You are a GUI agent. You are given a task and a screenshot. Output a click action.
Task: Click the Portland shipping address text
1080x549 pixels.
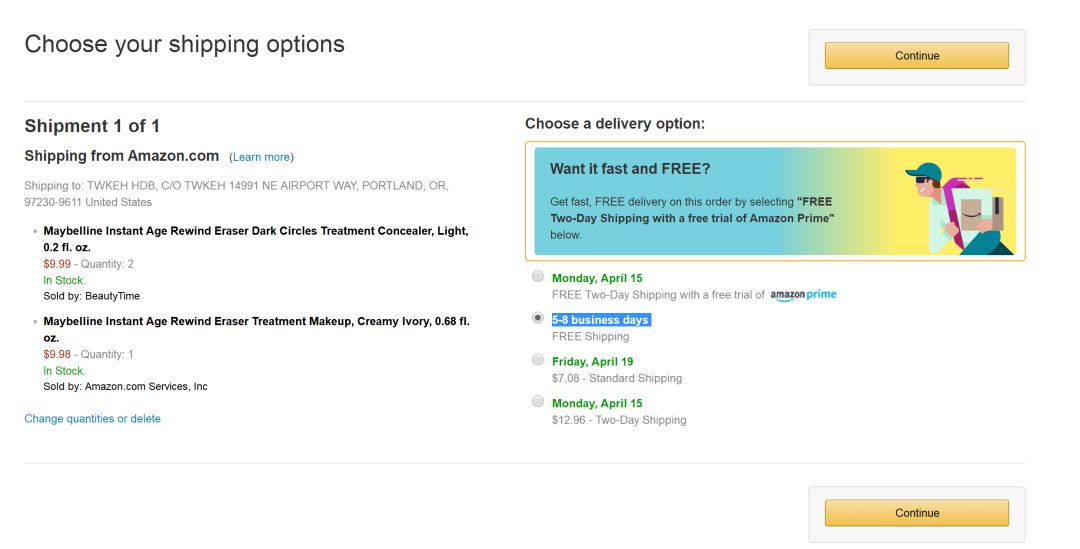point(236,193)
